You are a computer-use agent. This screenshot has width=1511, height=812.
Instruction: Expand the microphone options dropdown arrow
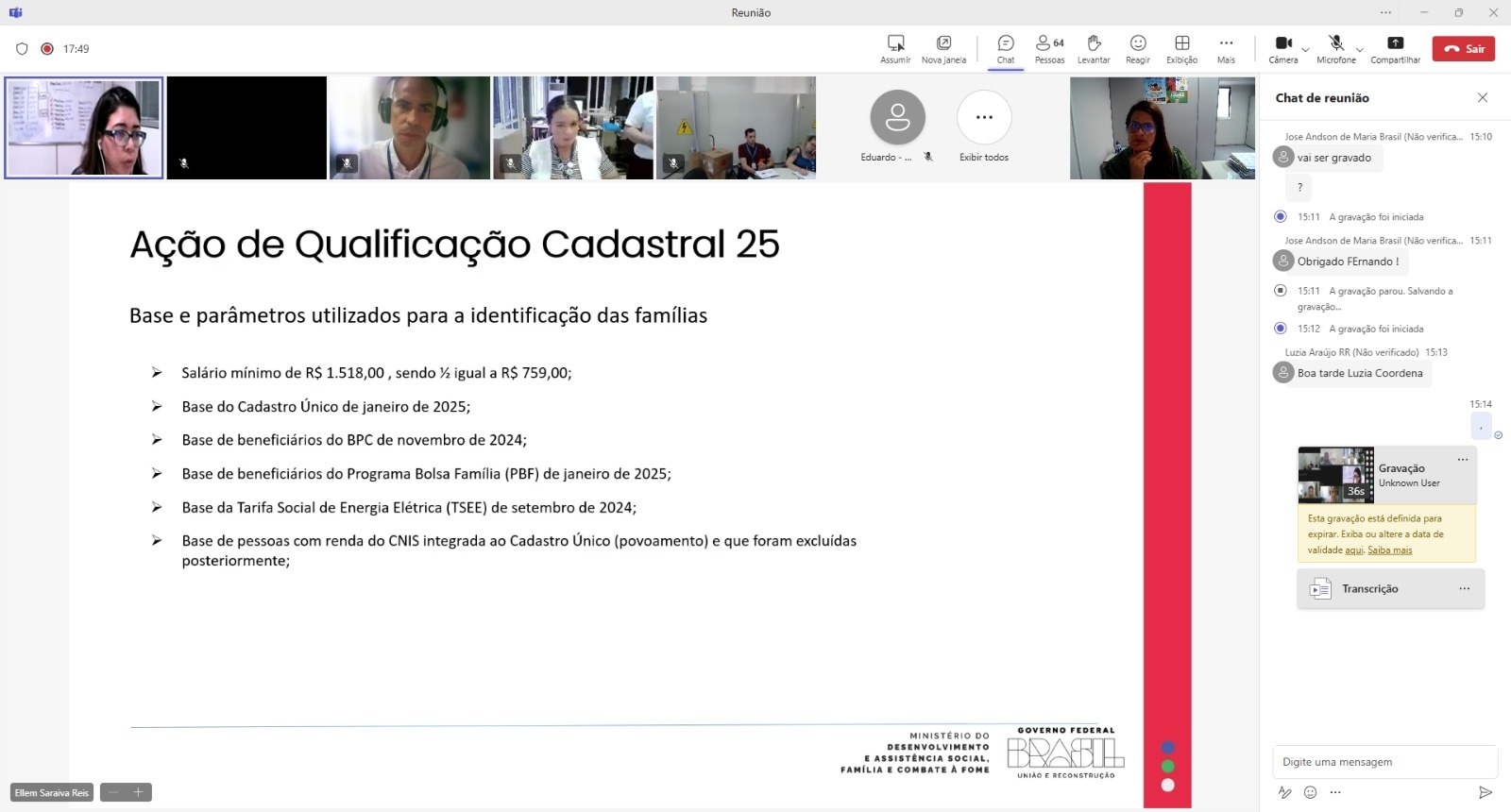point(1359,49)
